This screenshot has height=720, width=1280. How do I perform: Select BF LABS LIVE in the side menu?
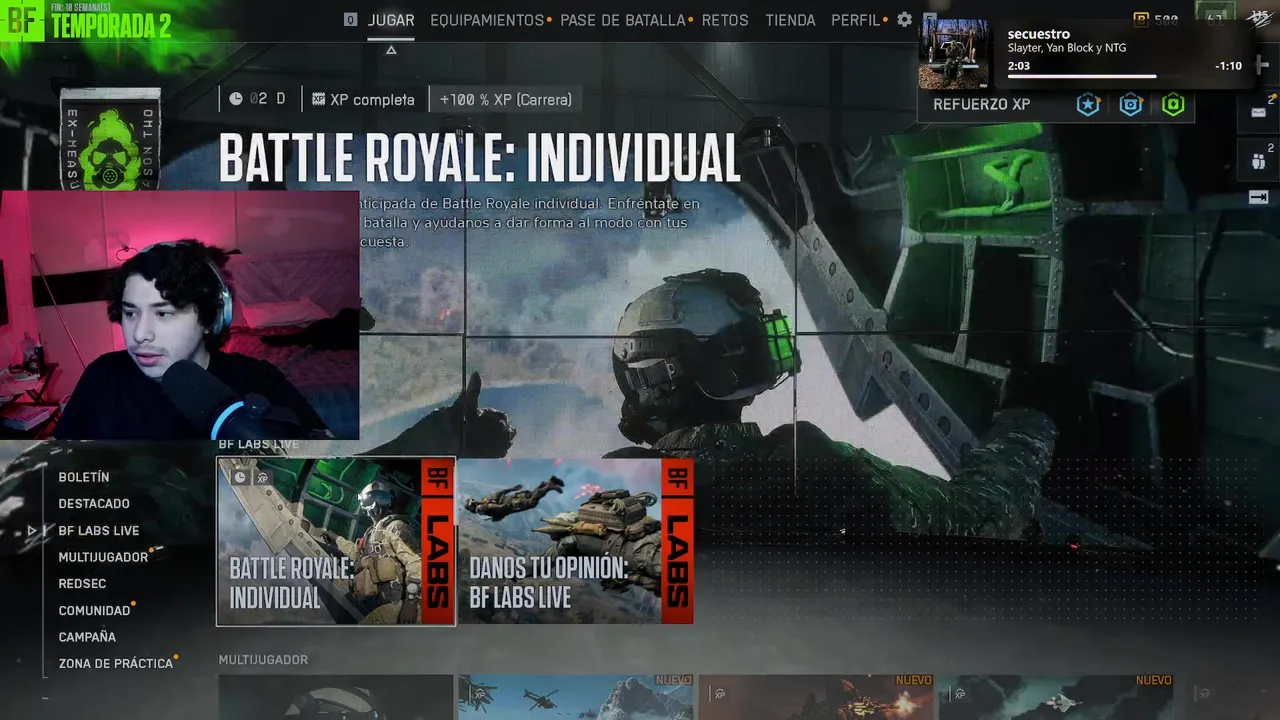(x=99, y=530)
